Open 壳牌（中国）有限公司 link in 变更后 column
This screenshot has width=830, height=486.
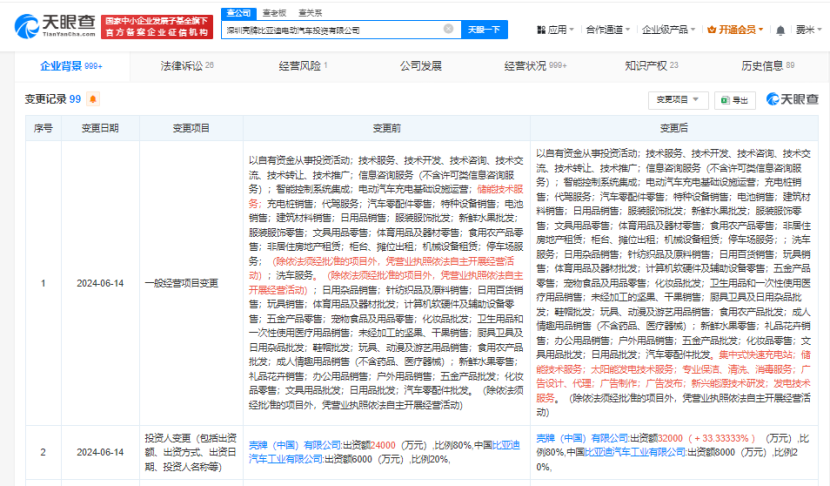click(x=582, y=438)
